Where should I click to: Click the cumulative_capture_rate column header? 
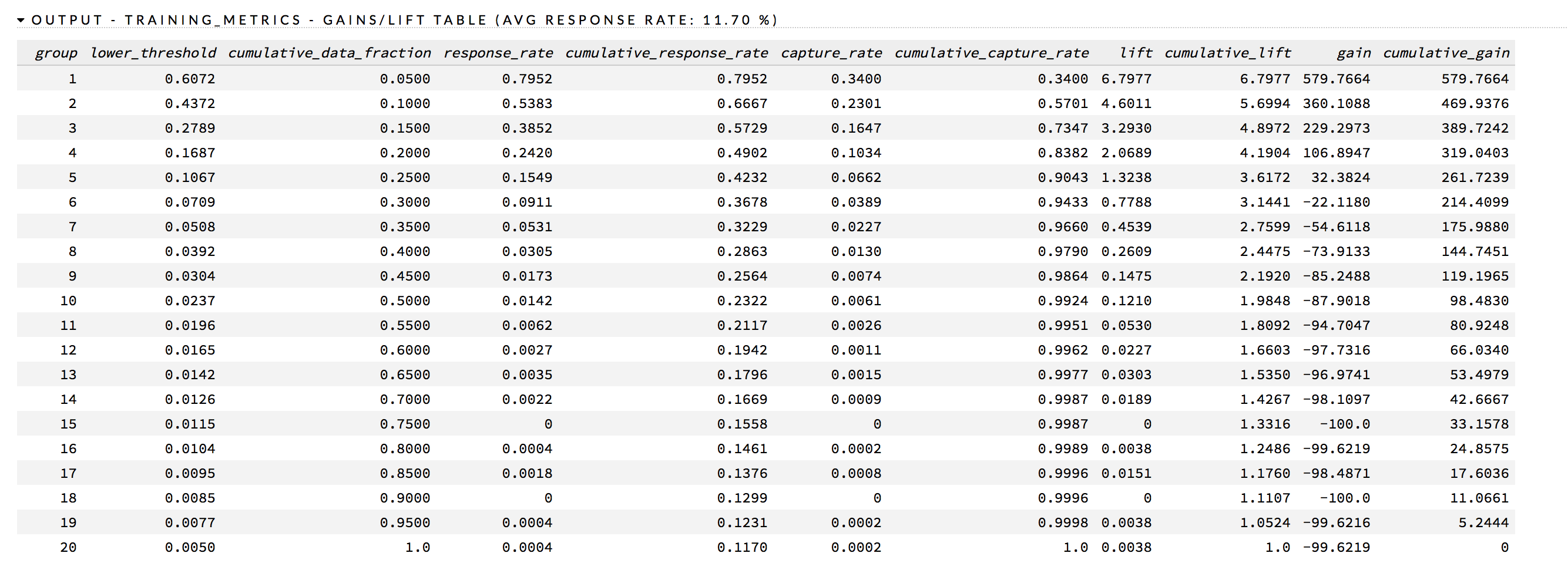991,53
